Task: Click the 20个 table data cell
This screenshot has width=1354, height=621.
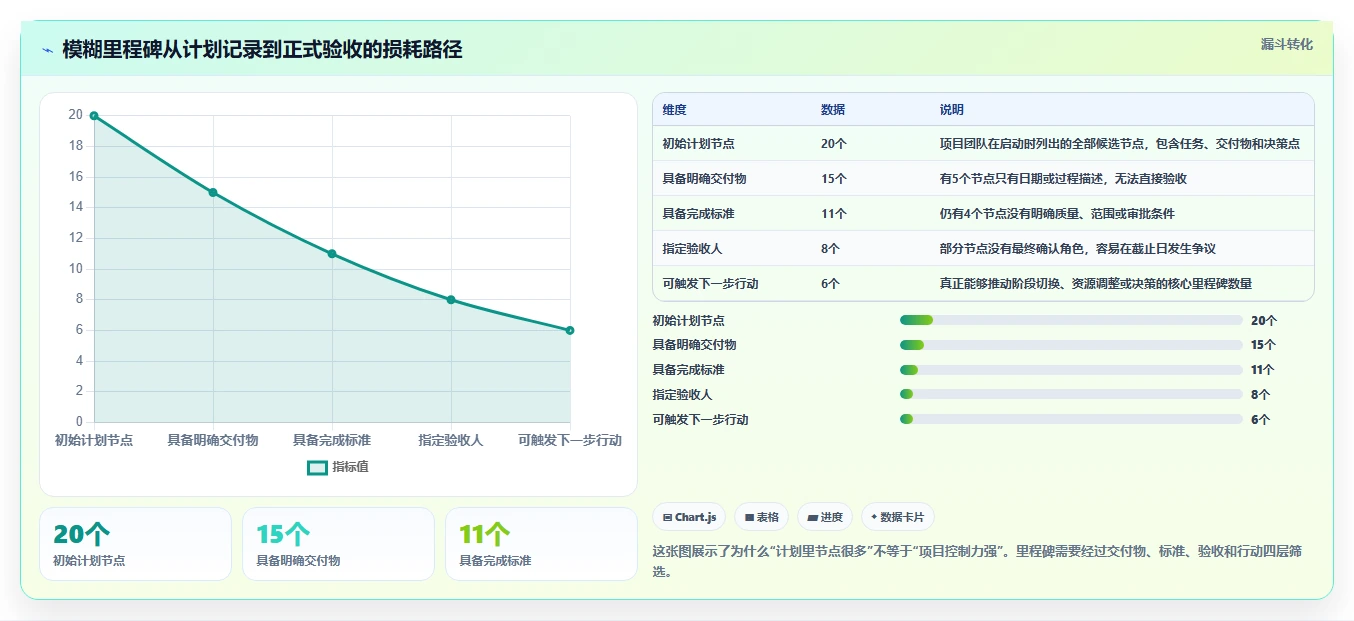Action: (x=833, y=144)
